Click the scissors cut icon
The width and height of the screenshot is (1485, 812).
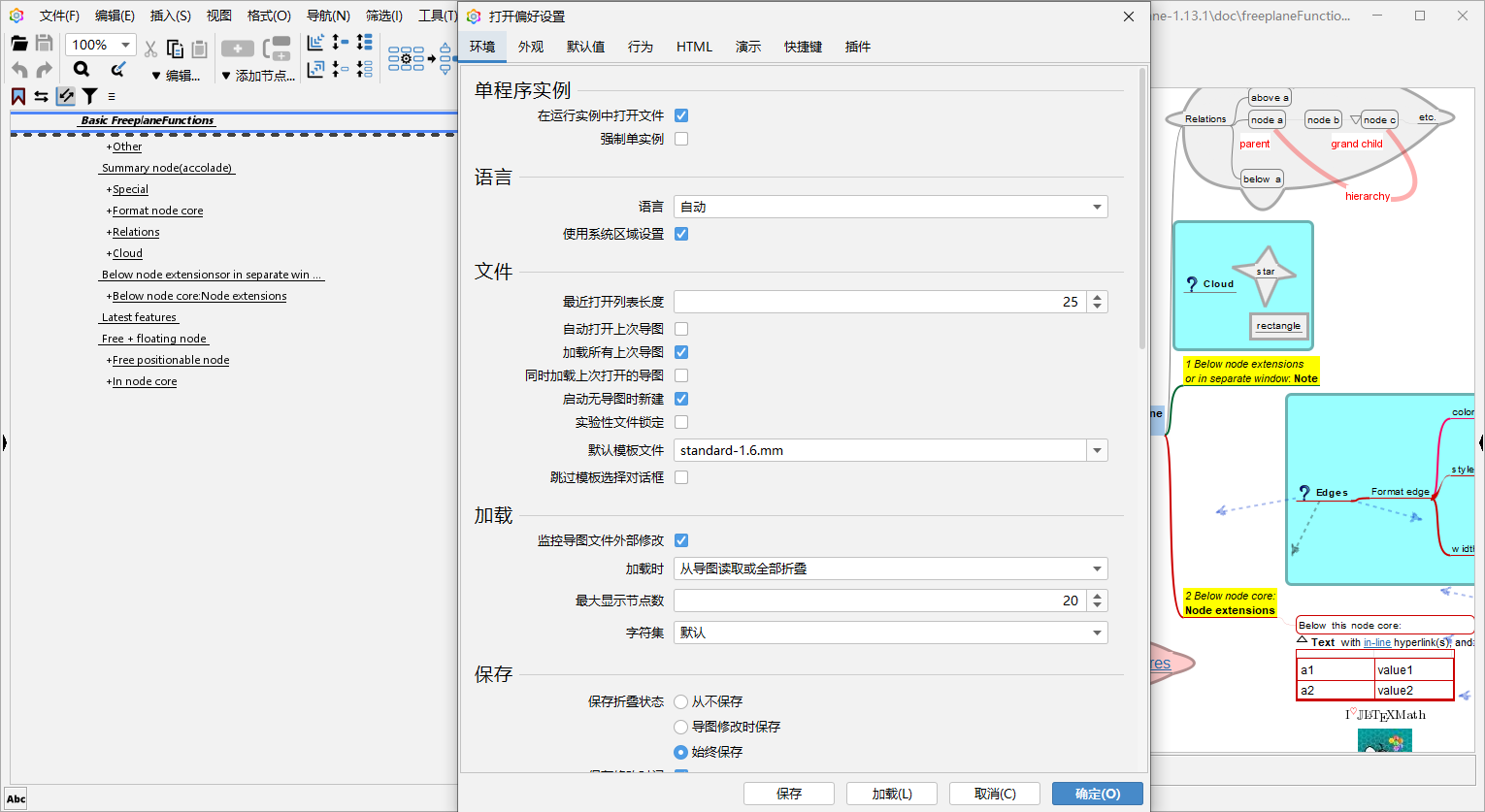151,49
